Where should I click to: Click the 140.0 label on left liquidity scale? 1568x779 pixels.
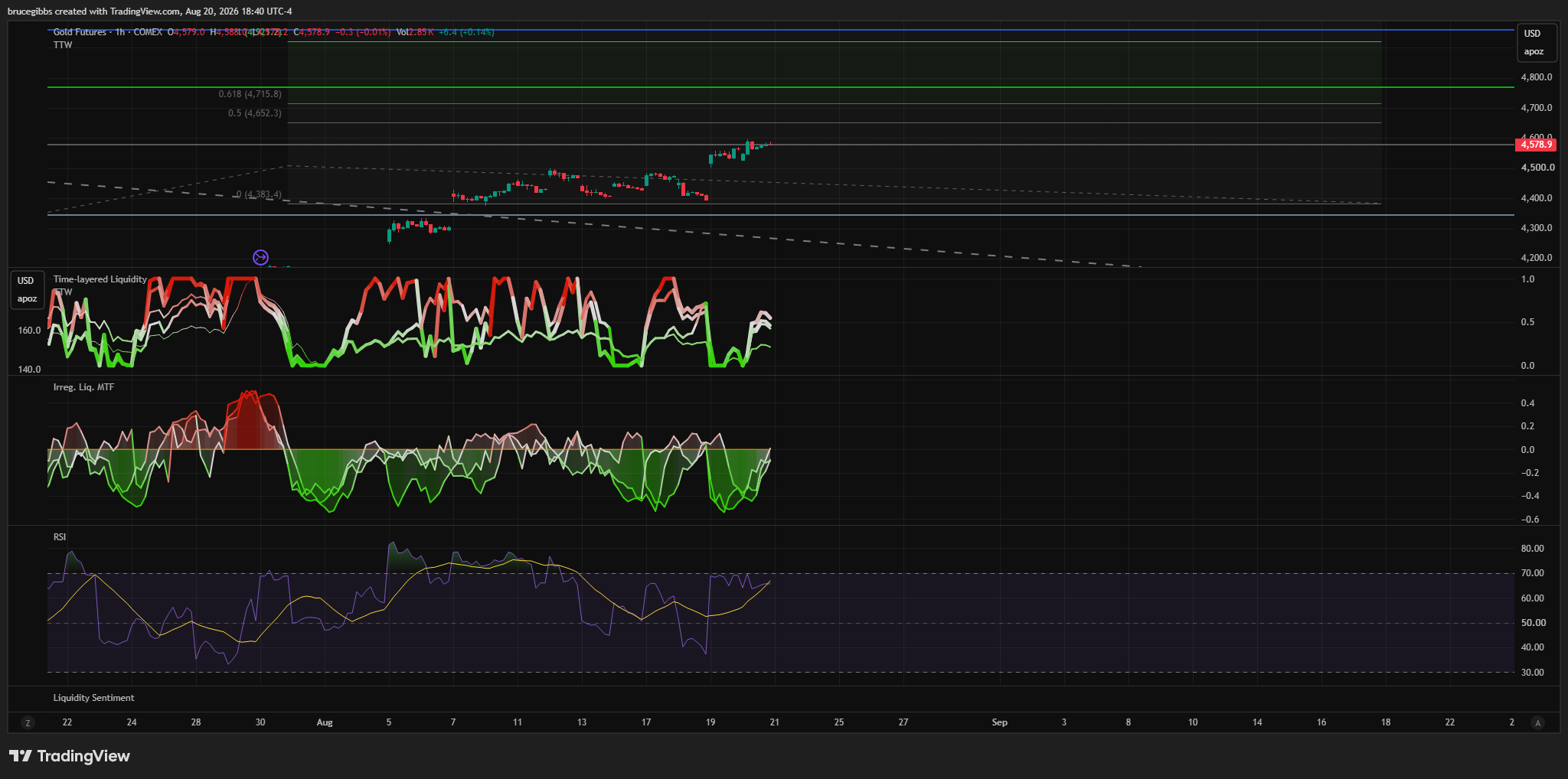[x=29, y=370]
